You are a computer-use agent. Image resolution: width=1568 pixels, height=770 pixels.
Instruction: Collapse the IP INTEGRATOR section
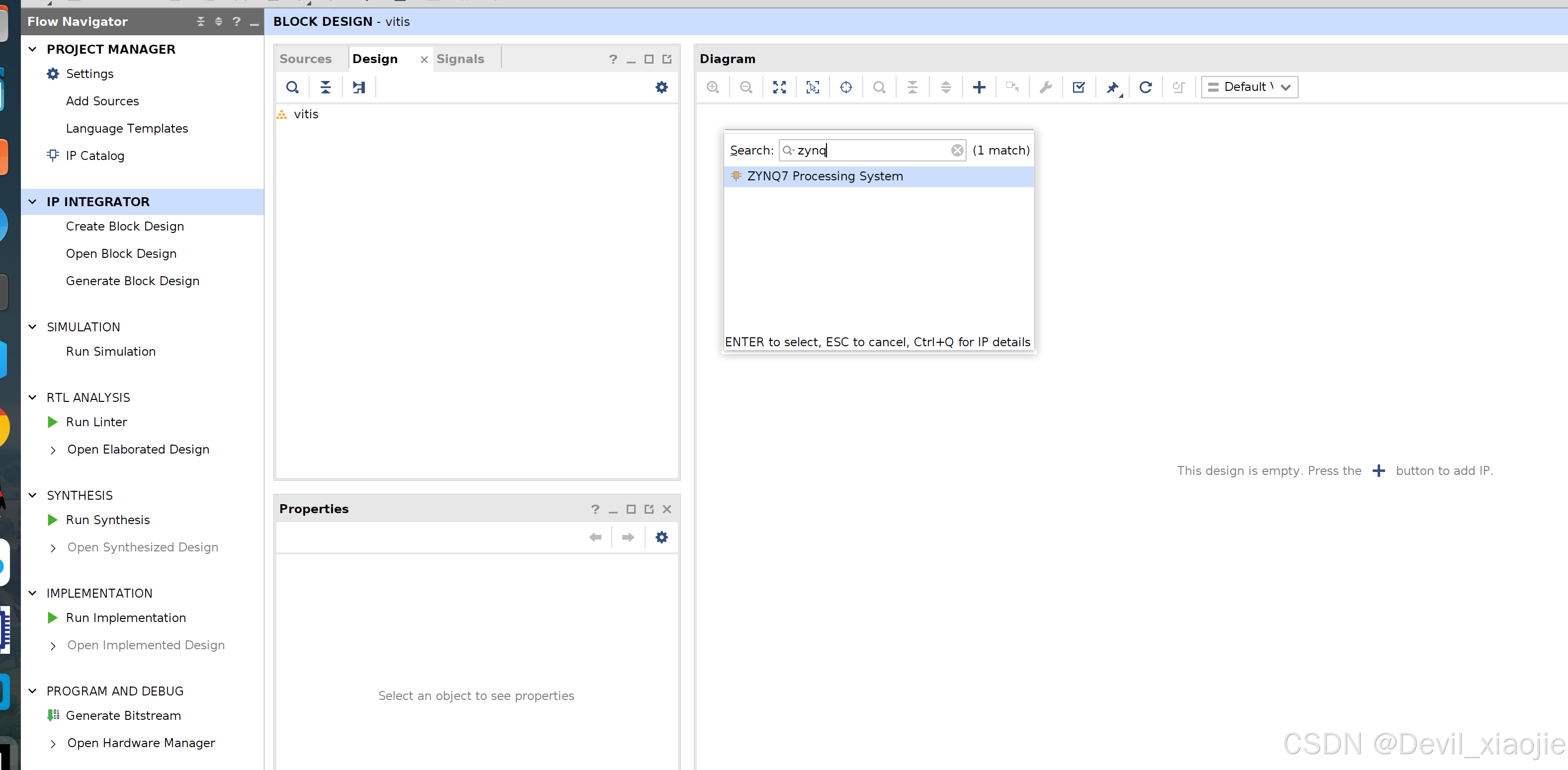coord(33,202)
